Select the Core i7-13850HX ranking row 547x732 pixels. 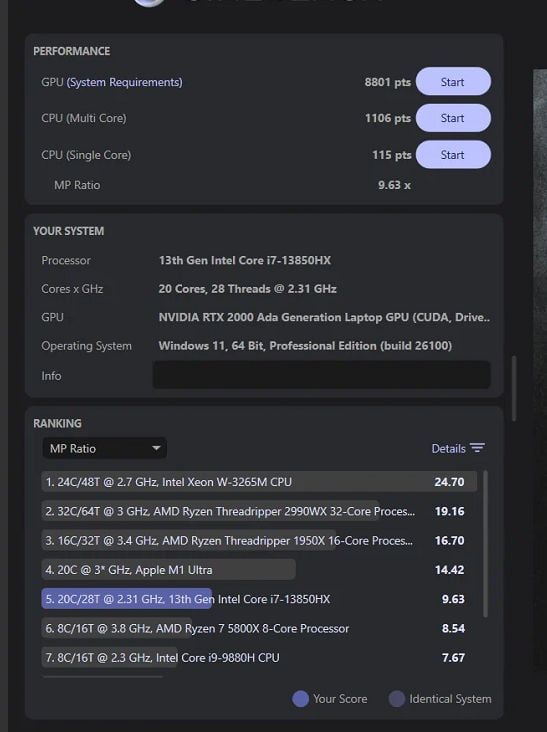click(x=259, y=599)
